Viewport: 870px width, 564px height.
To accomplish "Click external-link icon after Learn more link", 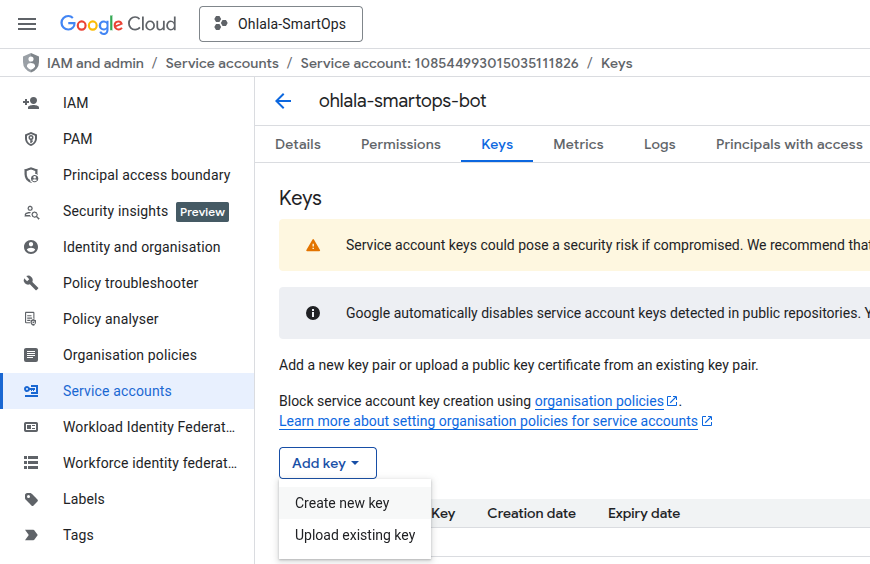I will pos(707,421).
